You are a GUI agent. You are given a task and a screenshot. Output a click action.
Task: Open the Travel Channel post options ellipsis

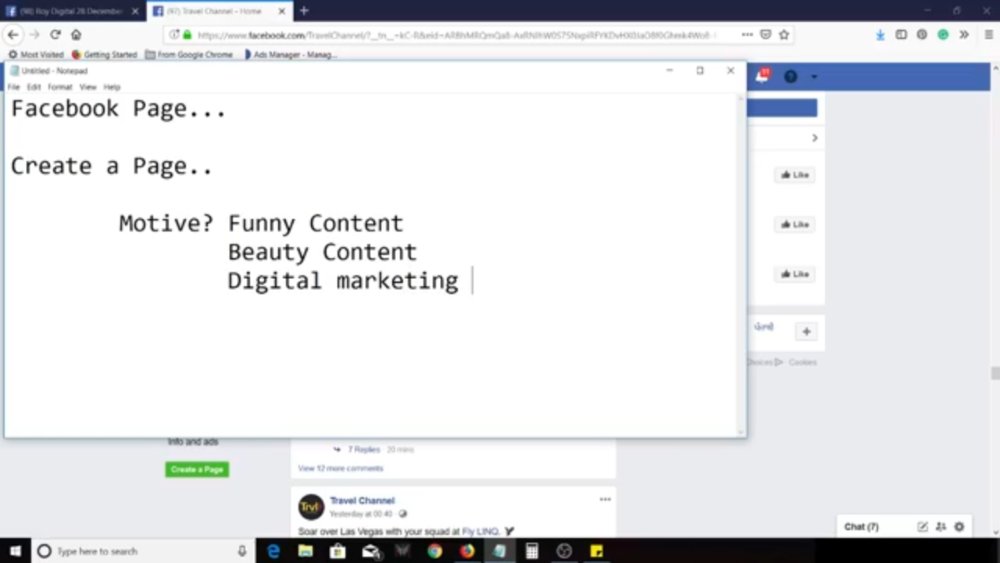tap(605, 499)
